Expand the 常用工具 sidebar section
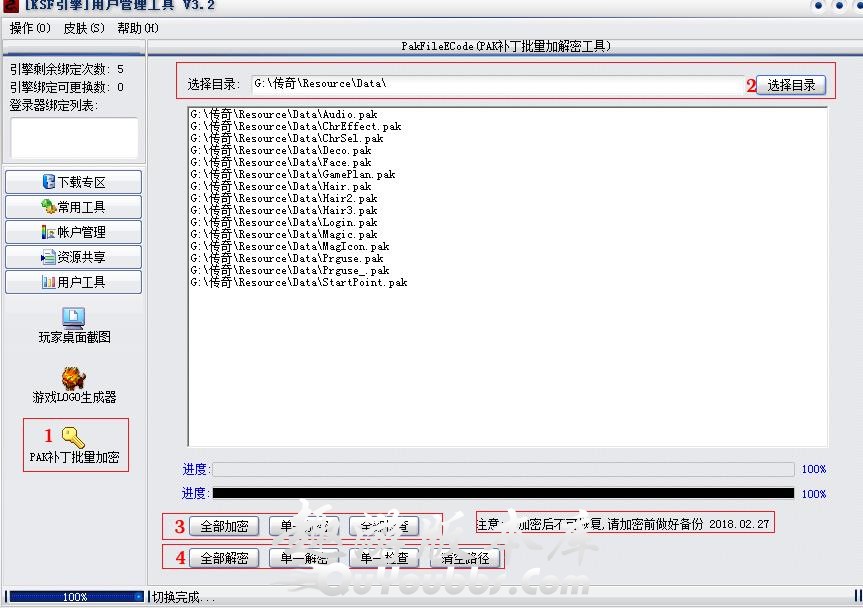This screenshot has height=608, width=863. point(73,207)
